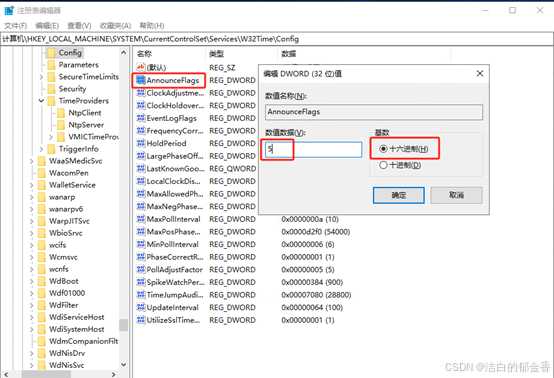Select the decimal (十进制) radio button
554x378 pixels.
pyautogui.click(x=383, y=165)
